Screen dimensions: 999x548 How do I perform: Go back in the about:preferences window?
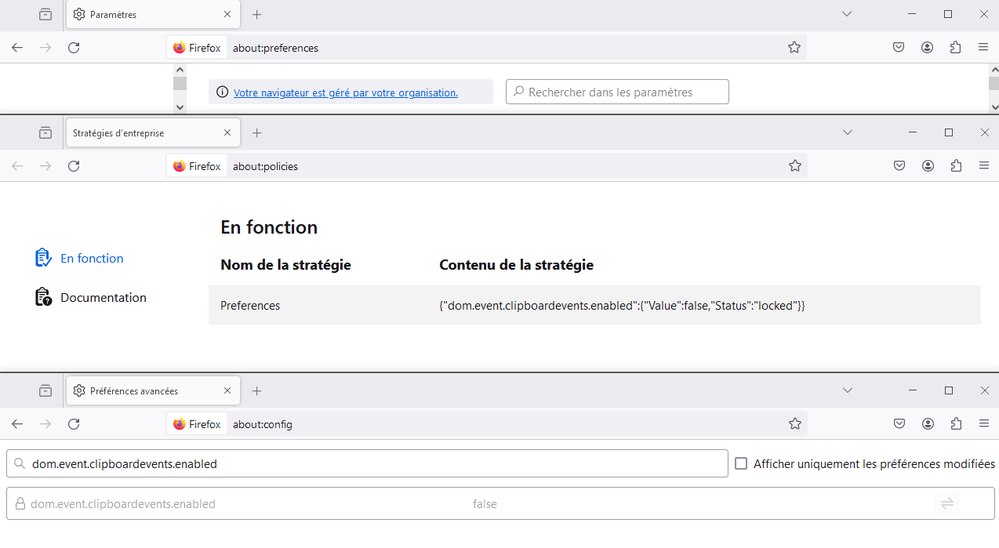(17, 47)
